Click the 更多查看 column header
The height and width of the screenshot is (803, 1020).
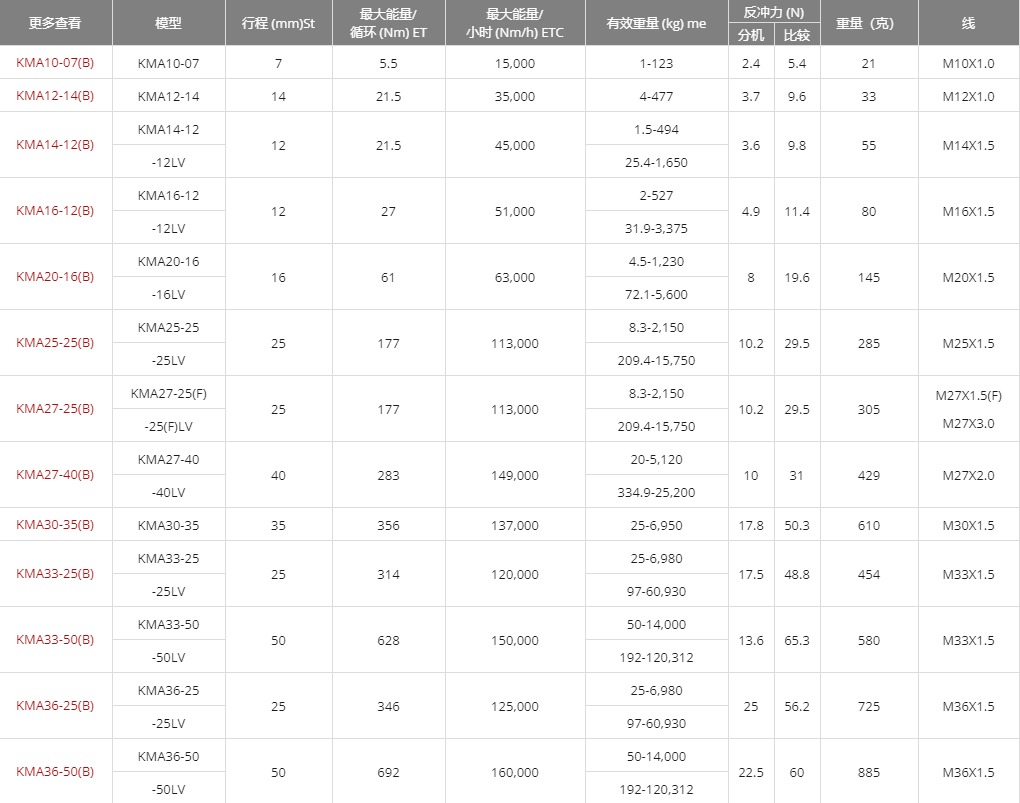(x=56, y=23)
